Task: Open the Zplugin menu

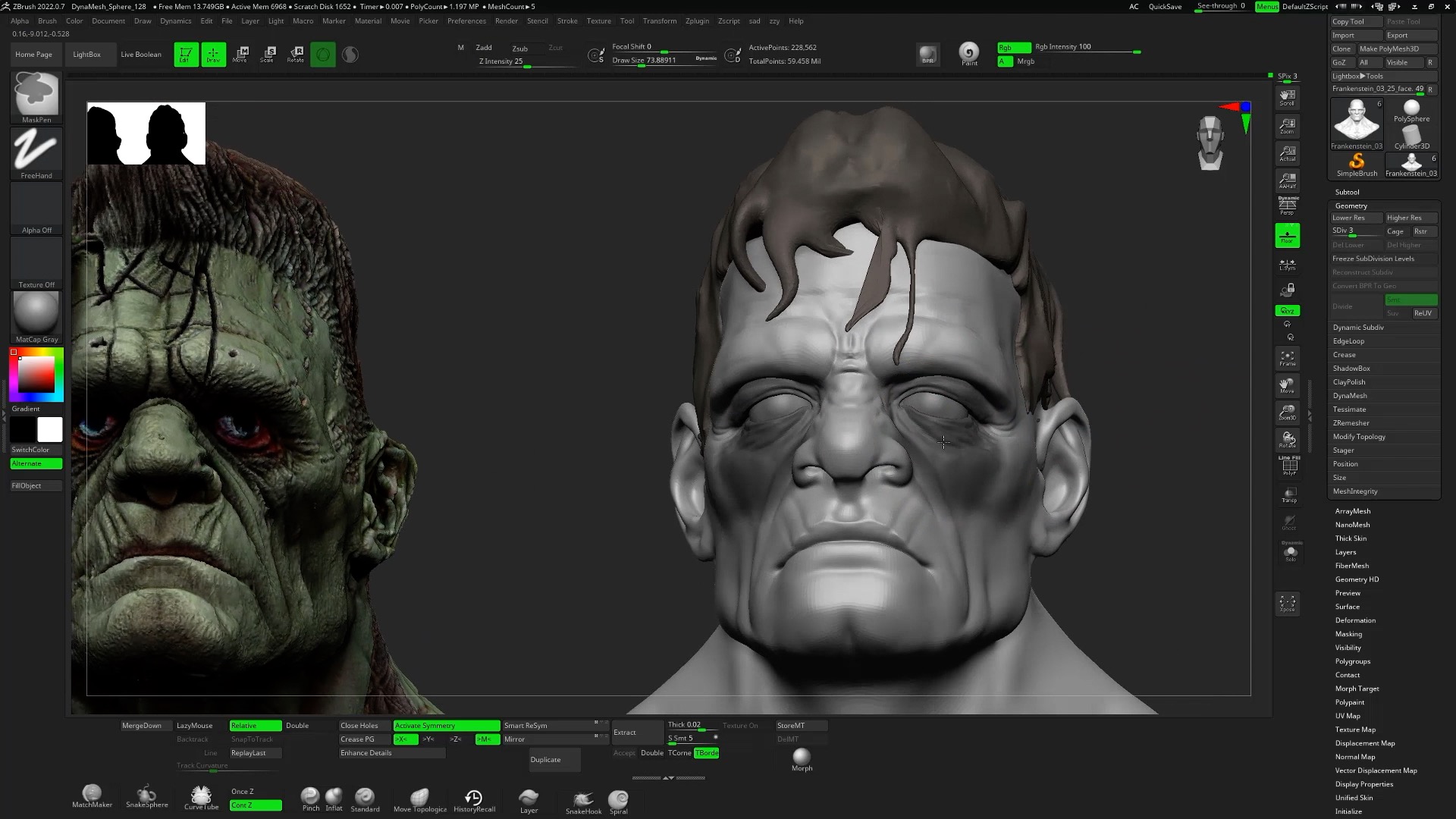Action: click(x=697, y=20)
